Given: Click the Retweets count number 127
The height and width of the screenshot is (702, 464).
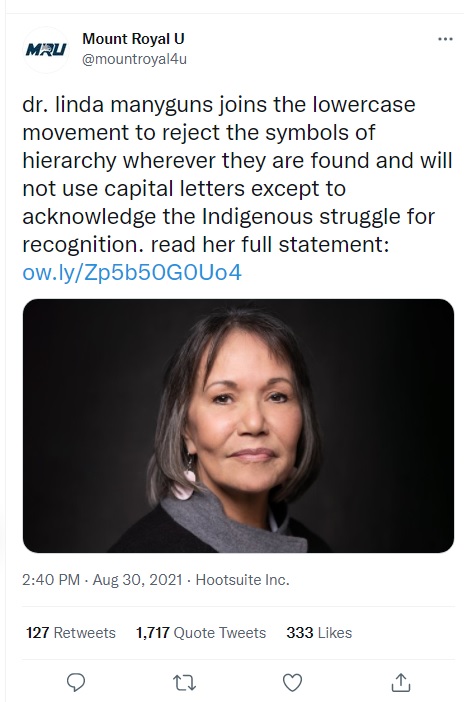Looking at the screenshot, I should [38, 633].
